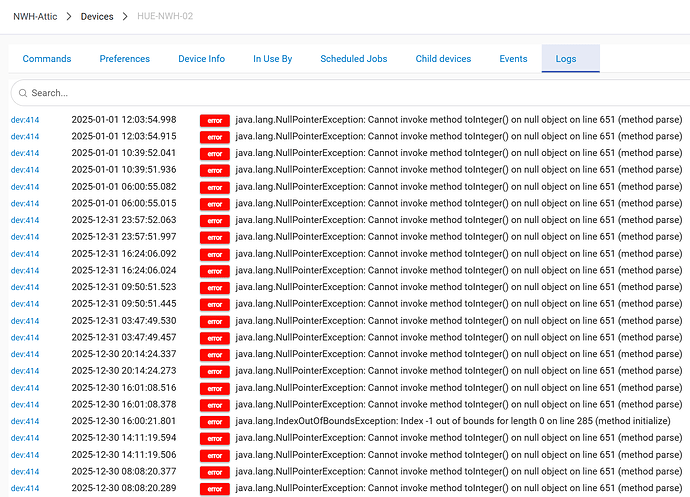This screenshot has height=497, width=690.
Task: Select timestamp 2025-12-31 09:50:51.523
Action: tap(124, 287)
